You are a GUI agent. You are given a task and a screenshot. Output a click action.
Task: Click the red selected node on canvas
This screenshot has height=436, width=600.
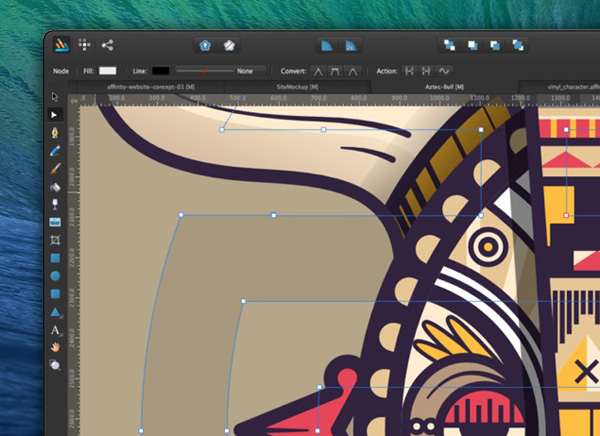click(566, 216)
